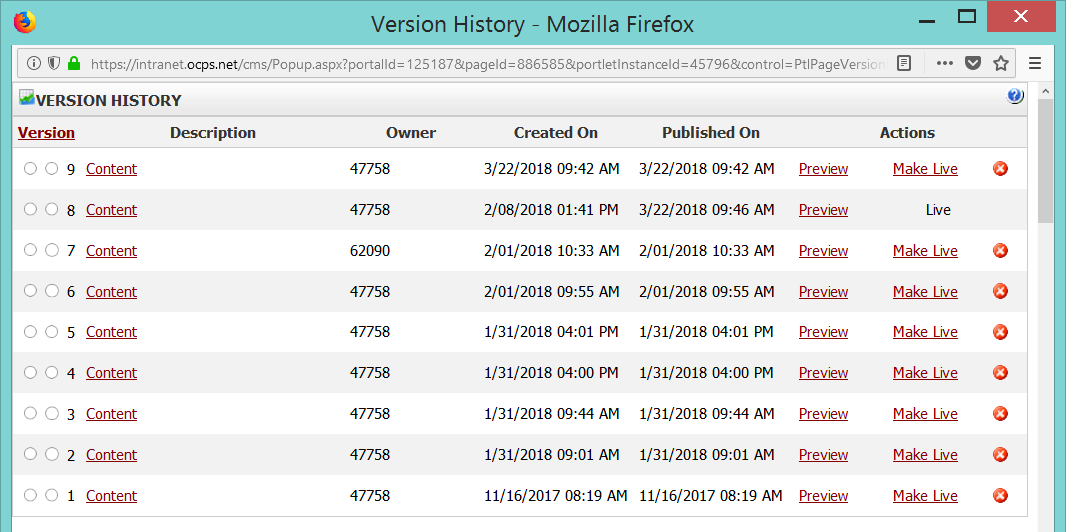This screenshot has width=1066, height=532.
Task: Open the Pocket save icon in toolbar
Action: coord(972,63)
